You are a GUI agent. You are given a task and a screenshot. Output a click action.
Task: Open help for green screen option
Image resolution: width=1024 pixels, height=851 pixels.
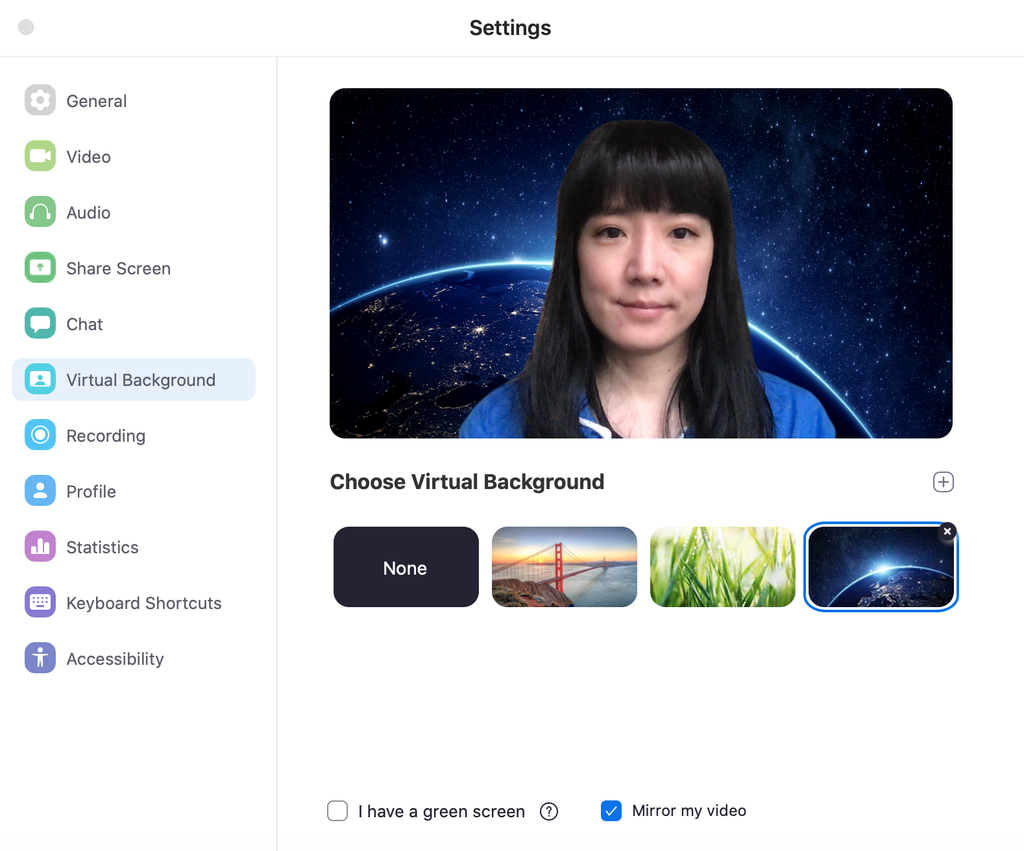tap(548, 811)
